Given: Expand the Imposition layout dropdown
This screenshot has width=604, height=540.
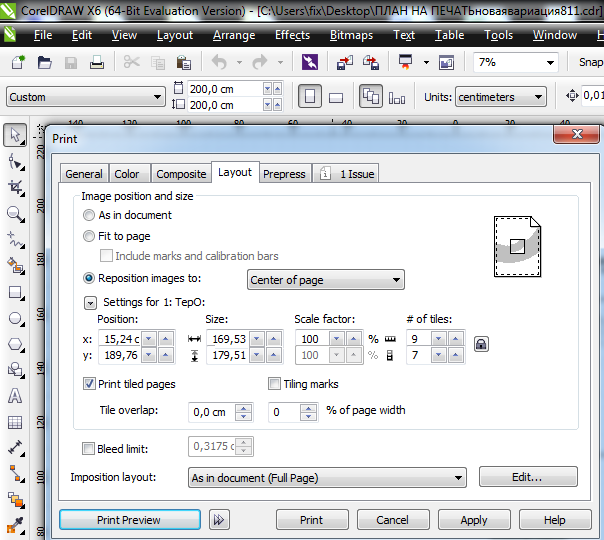Looking at the screenshot, I should tap(327, 478).
